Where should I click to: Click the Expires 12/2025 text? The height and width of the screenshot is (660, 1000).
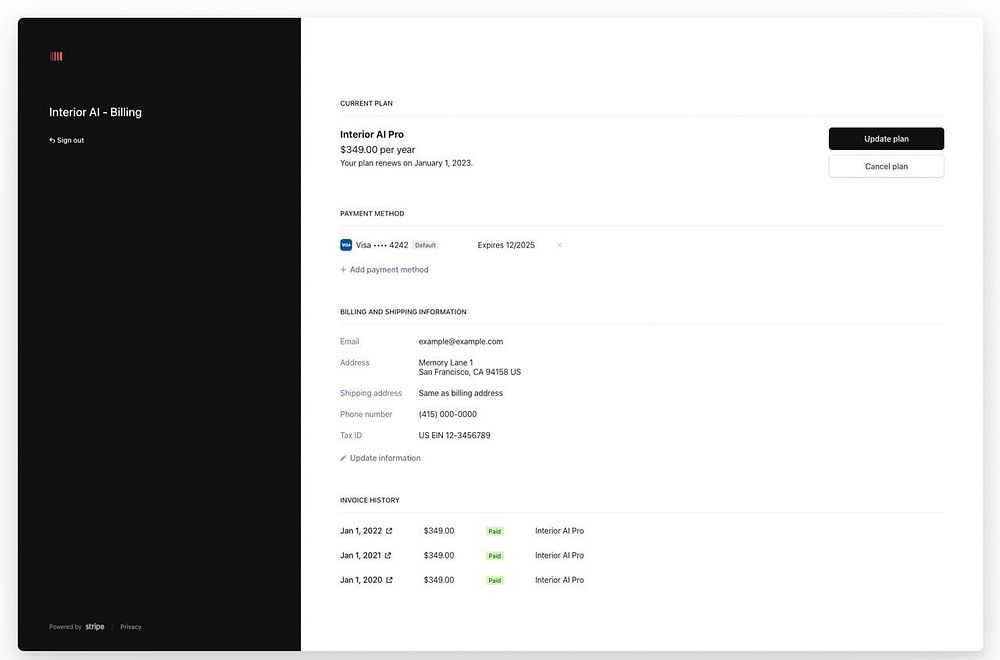click(506, 245)
